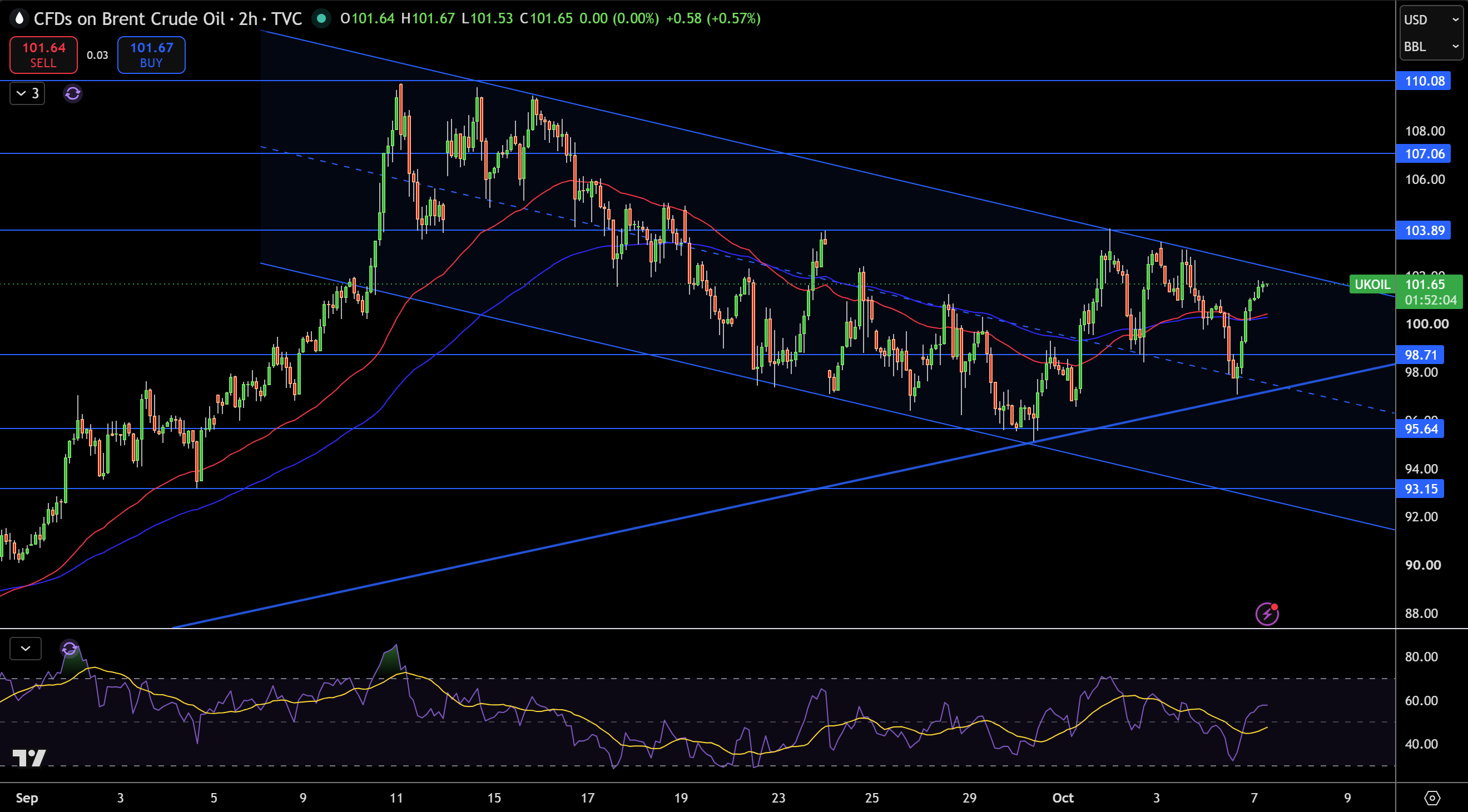Click the 40.00 level on RSI scale
Viewport: 1468px width, 812px height.
click(x=1421, y=744)
